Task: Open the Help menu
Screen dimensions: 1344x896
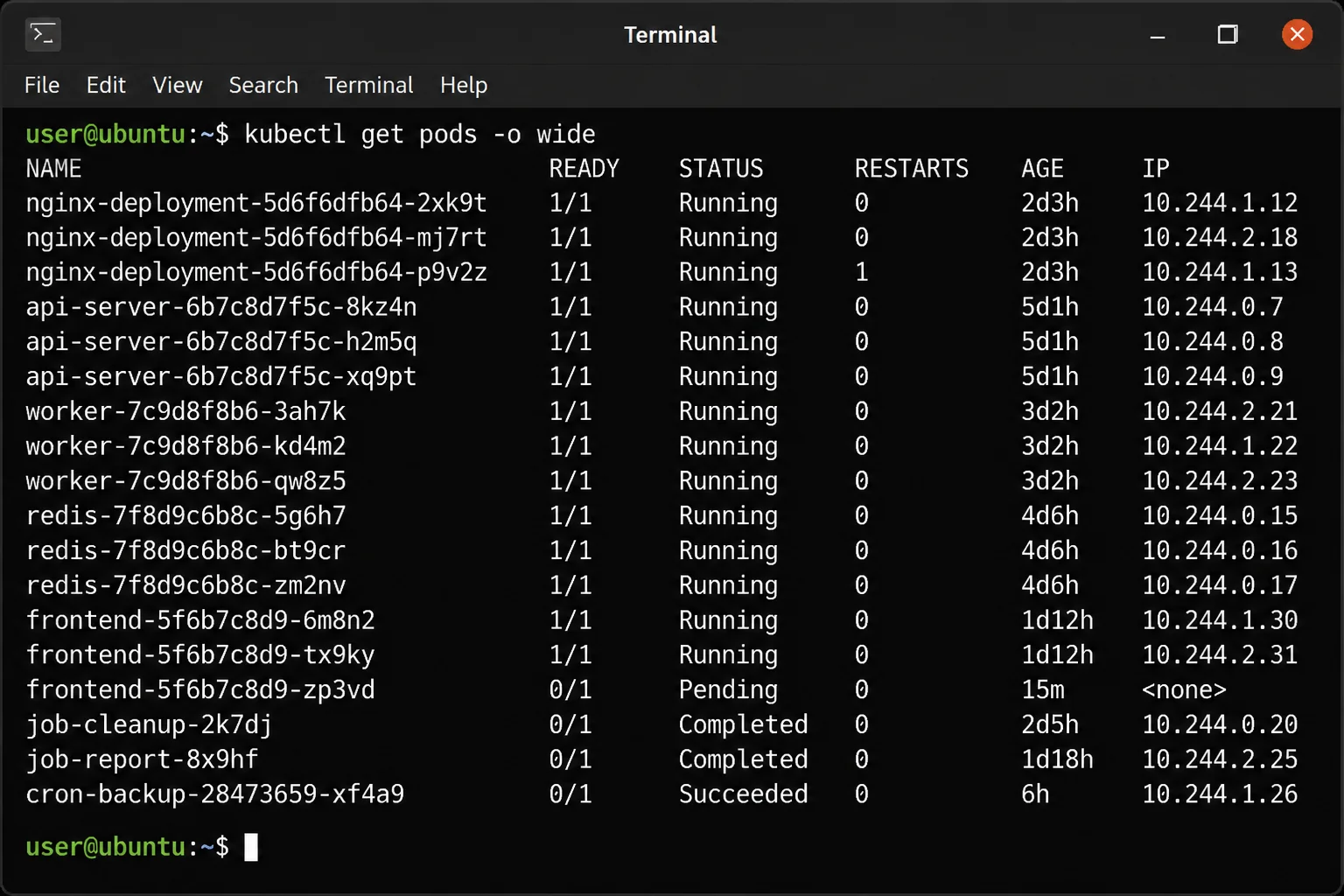Action: (464, 85)
